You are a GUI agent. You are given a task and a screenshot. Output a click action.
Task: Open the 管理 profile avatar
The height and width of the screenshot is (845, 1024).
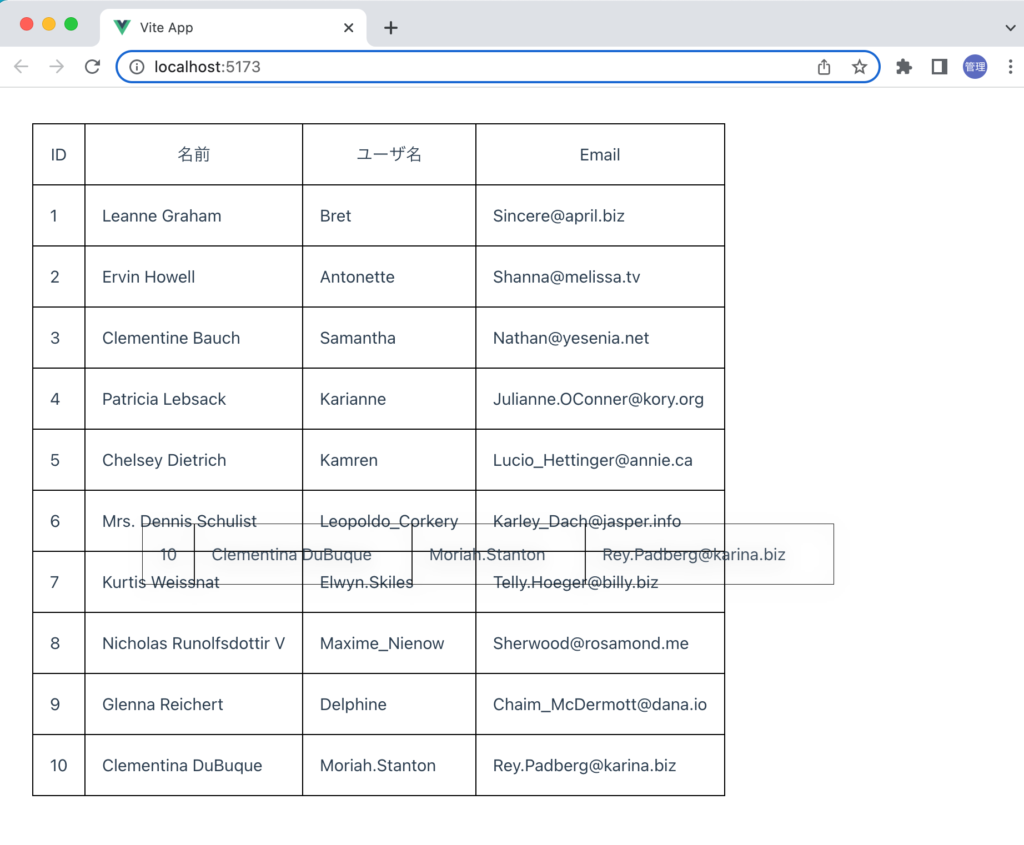click(x=974, y=67)
